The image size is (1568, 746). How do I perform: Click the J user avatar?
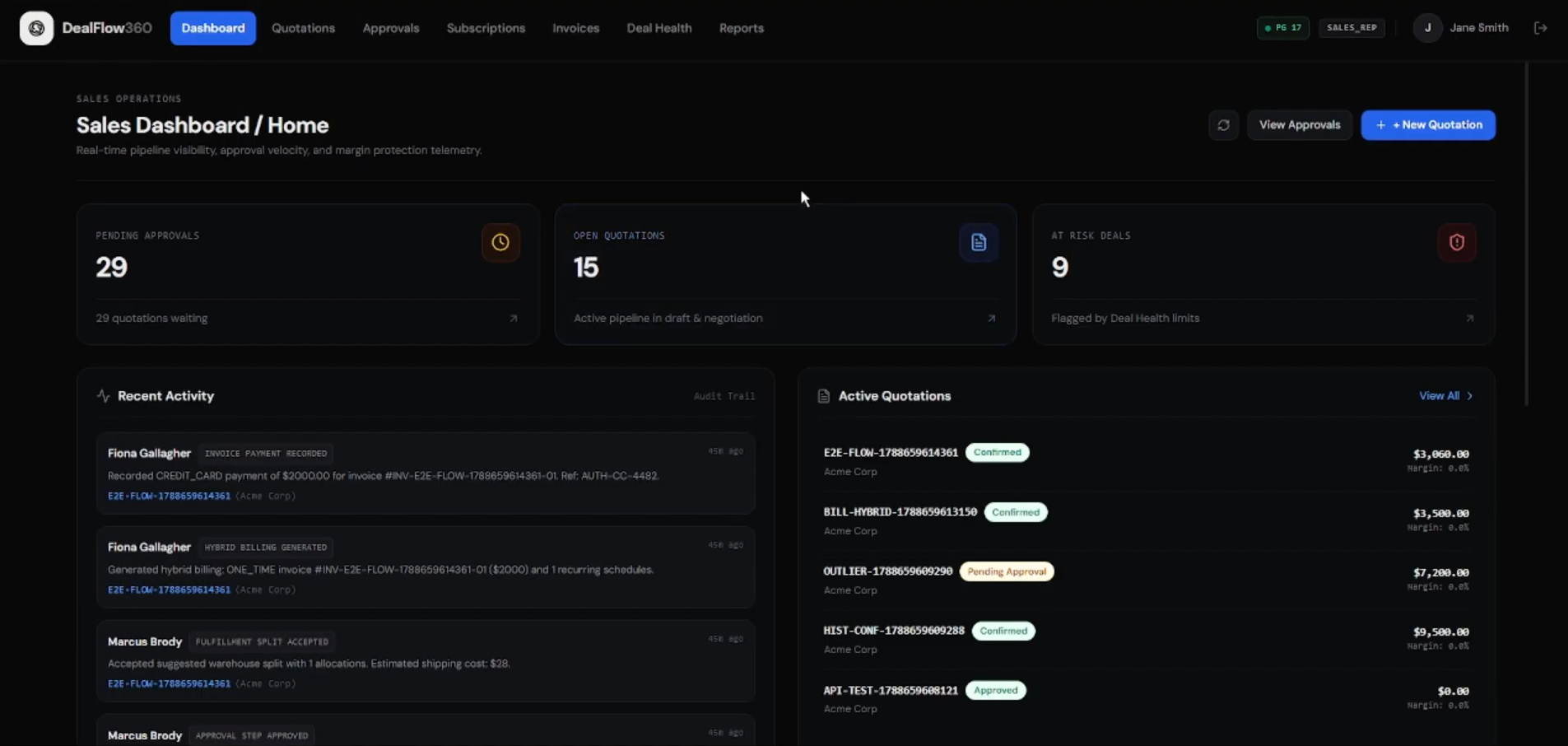coord(1427,28)
